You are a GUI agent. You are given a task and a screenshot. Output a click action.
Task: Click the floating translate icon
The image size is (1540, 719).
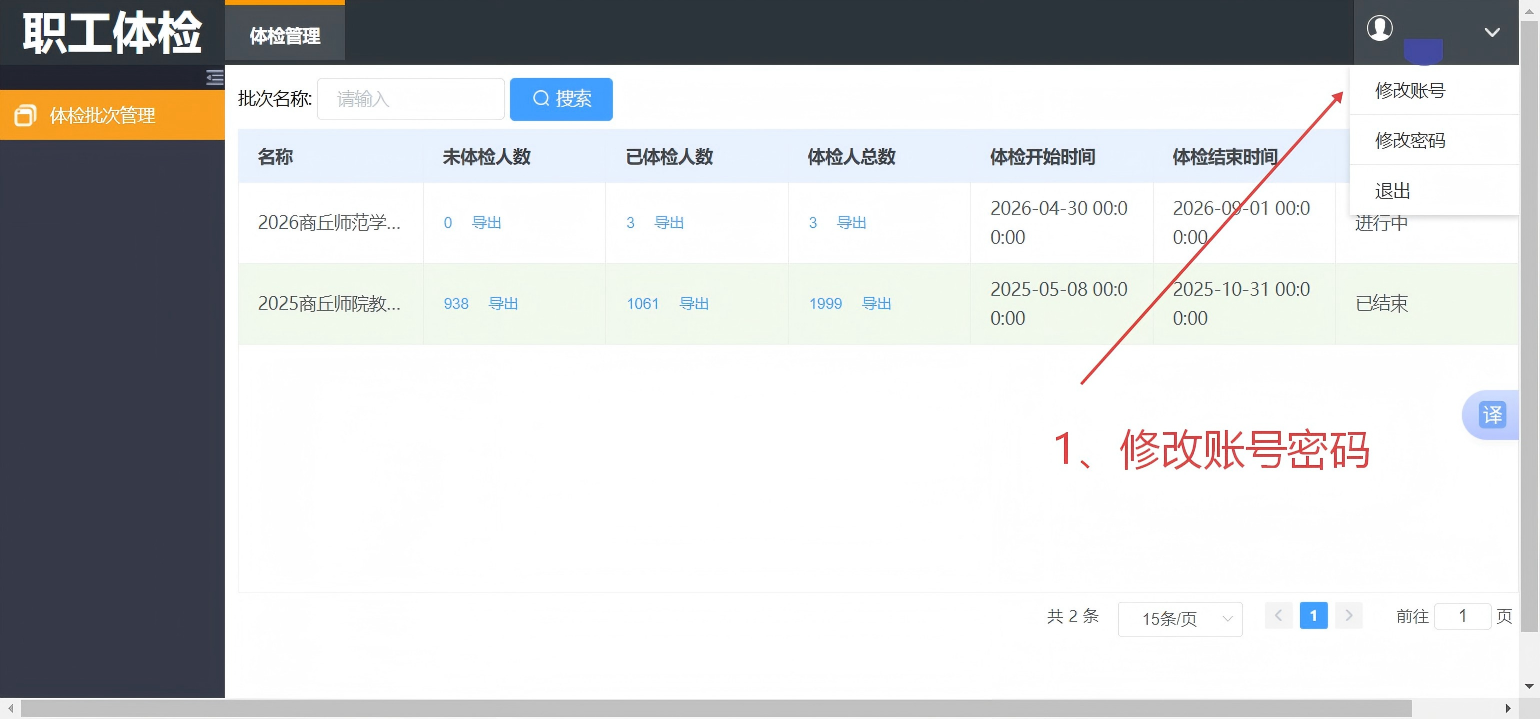point(1492,415)
